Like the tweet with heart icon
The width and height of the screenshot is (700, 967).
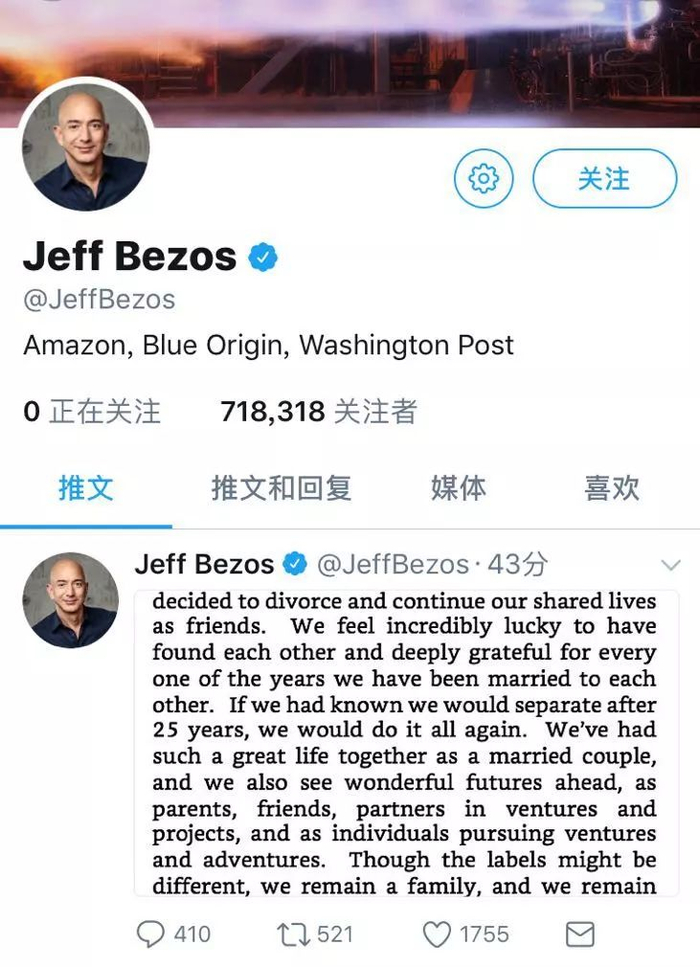[437, 934]
